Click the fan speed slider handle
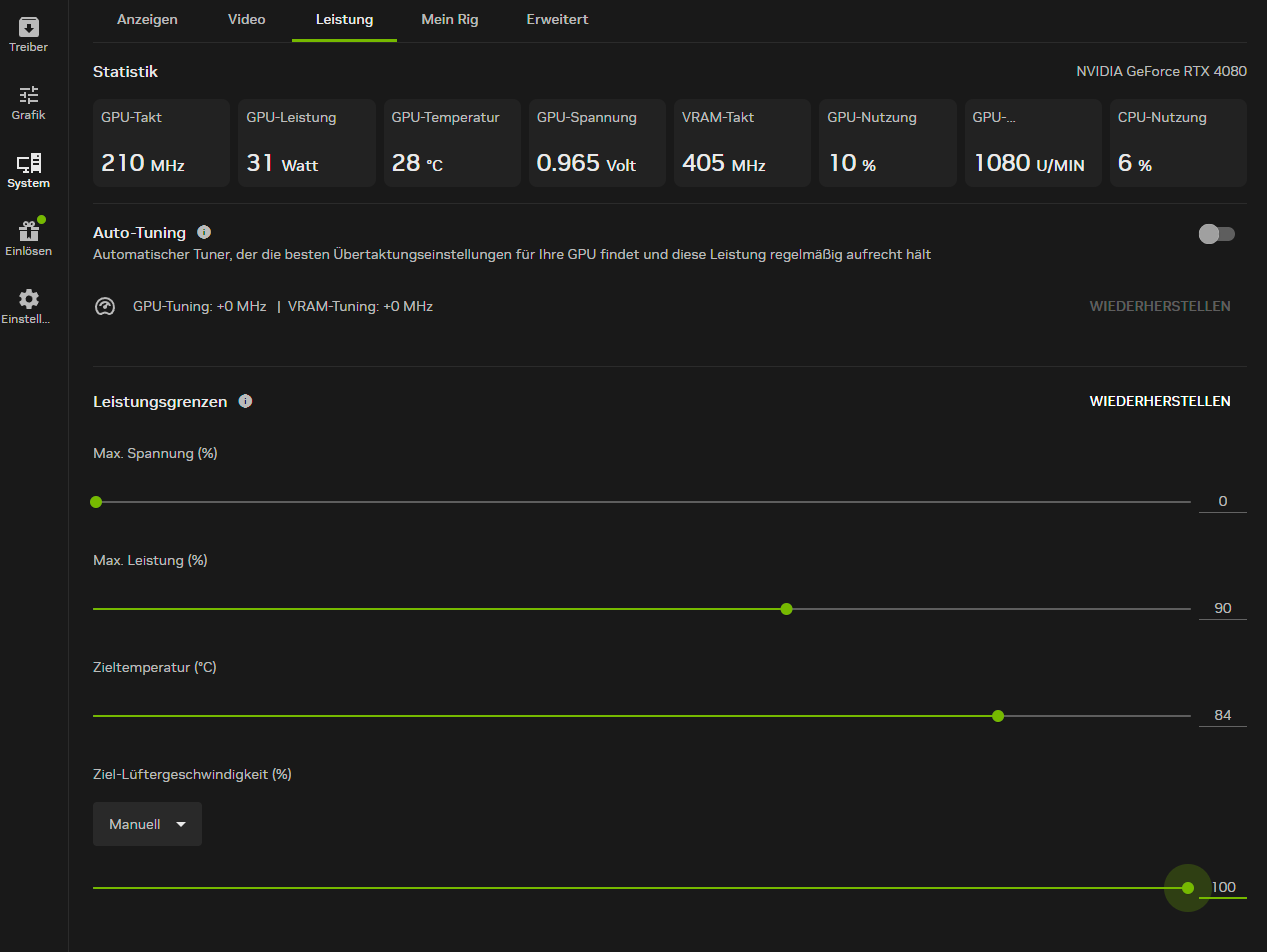This screenshot has width=1267, height=952. (1188, 888)
